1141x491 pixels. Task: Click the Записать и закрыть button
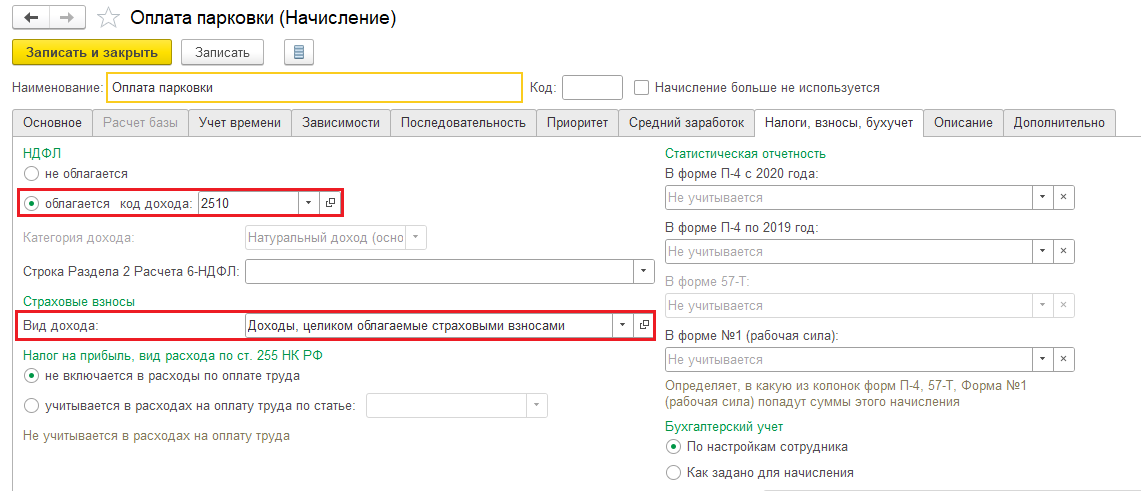click(x=92, y=52)
